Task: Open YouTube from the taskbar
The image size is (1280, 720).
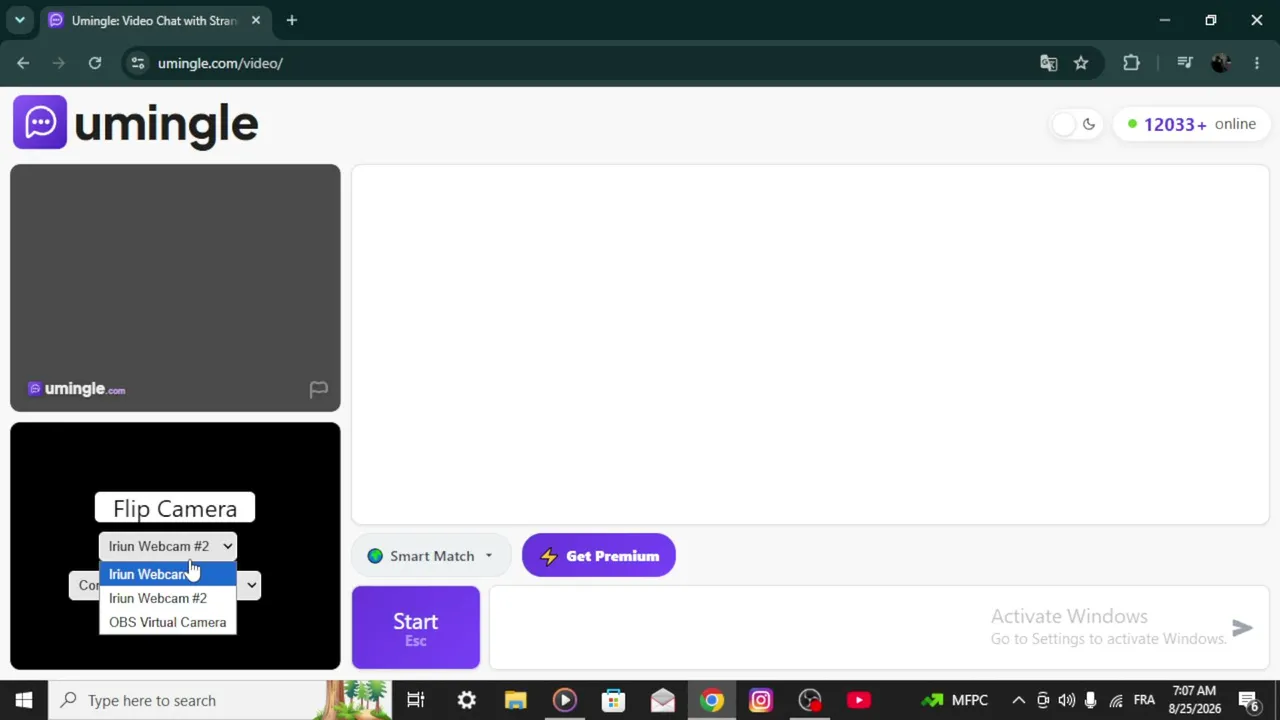Action: click(x=858, y=700)
